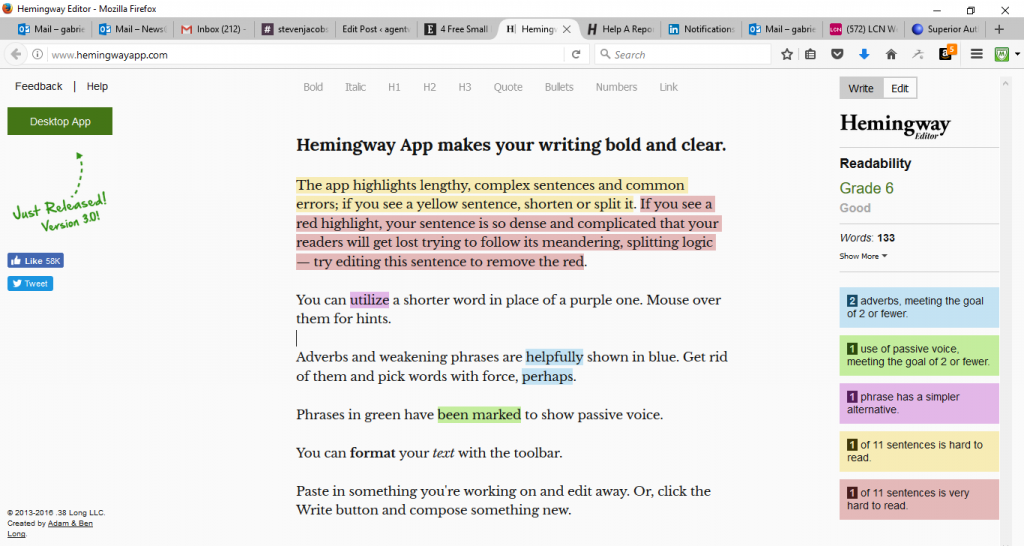Click the Hemingway App heading in editor
The width and height of the screenshot is (1024, 546).
coord(511,144)
